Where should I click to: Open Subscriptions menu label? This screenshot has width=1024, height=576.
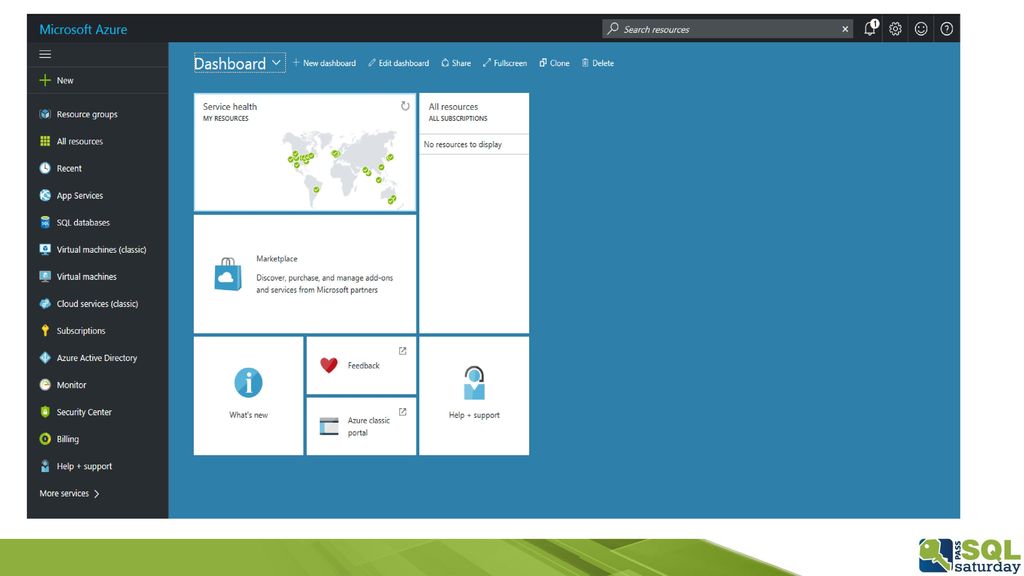tap(81, 331)
